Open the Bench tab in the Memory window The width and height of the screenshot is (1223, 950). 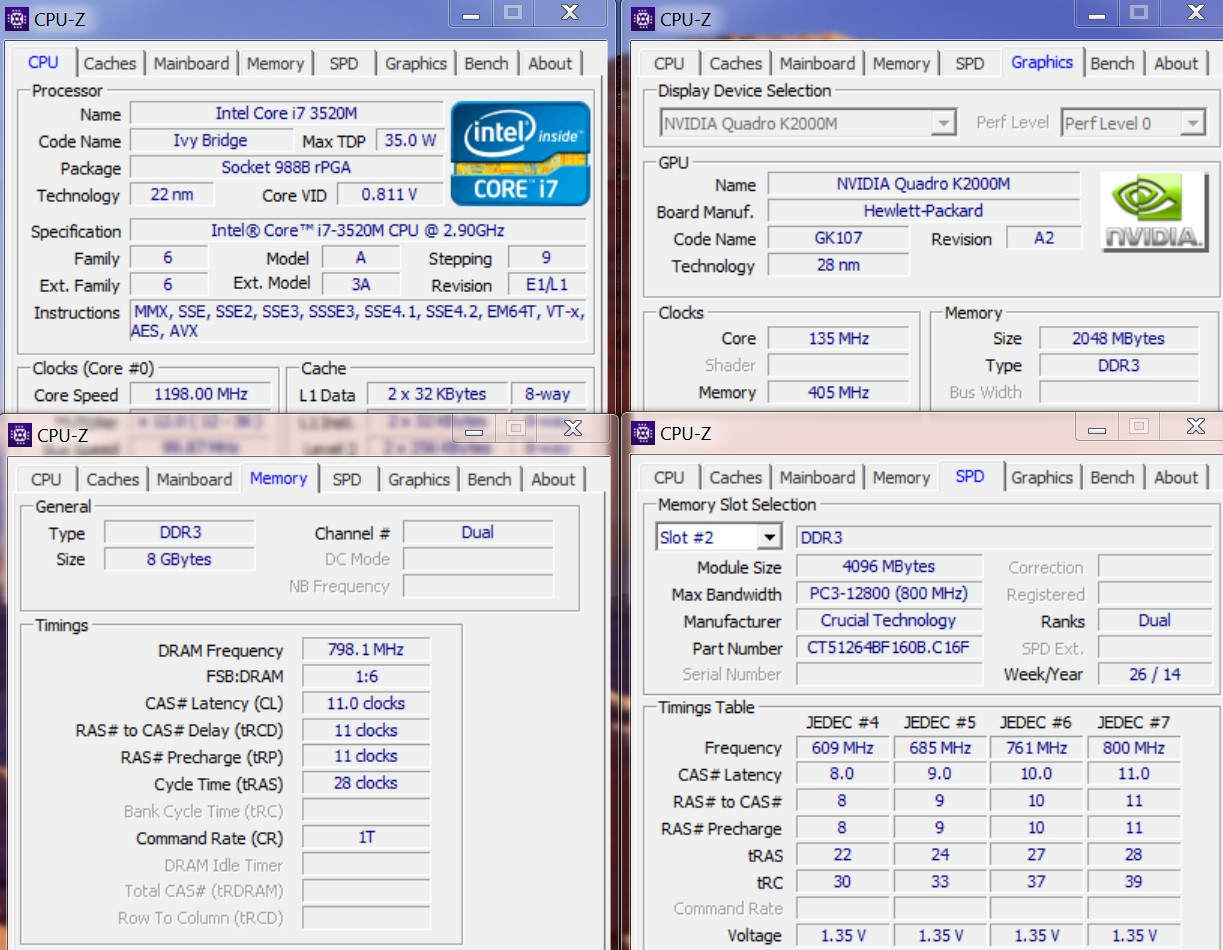489,479
